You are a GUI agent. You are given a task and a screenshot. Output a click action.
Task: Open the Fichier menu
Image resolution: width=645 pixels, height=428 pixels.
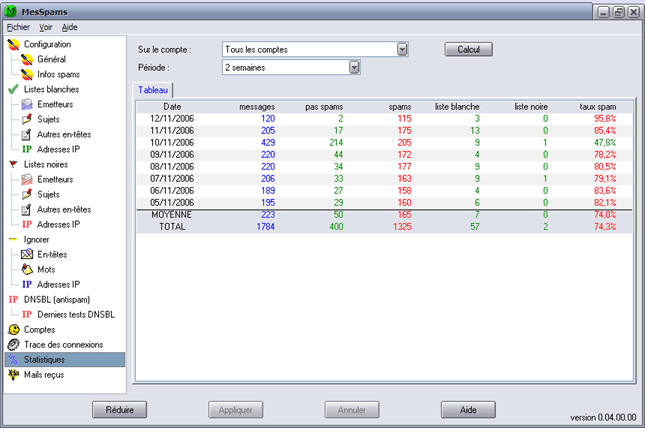click(x=18, y=27)
